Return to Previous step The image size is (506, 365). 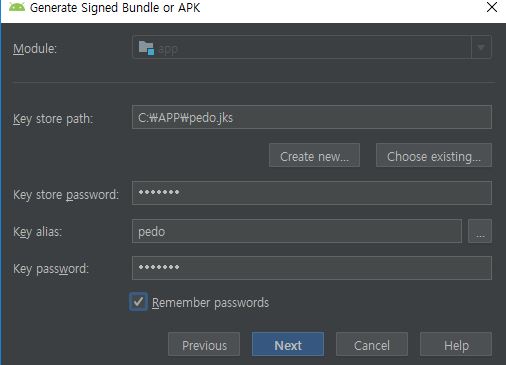(x=204, y=344)
